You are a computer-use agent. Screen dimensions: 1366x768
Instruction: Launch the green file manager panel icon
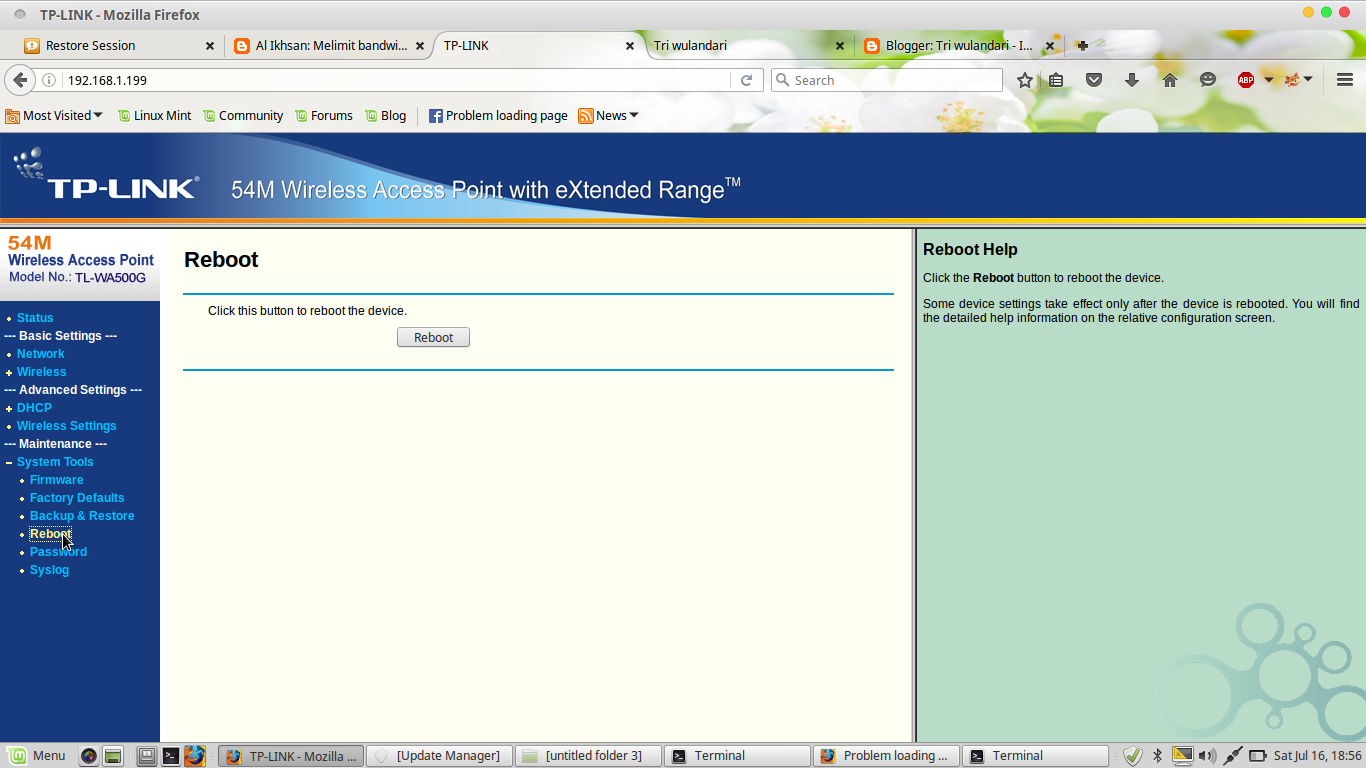pyautogui.click(x=113, y=756)
